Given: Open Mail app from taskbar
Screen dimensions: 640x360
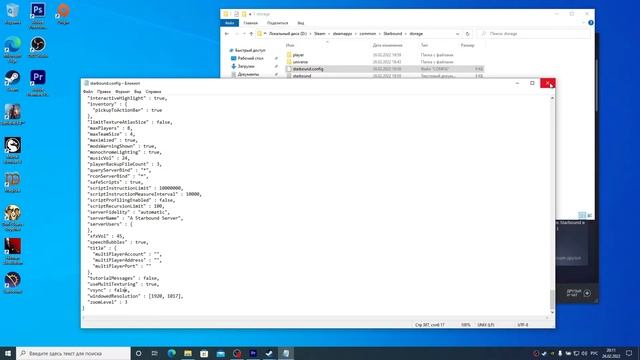Looking at the screenshot, I should [220, 353].
